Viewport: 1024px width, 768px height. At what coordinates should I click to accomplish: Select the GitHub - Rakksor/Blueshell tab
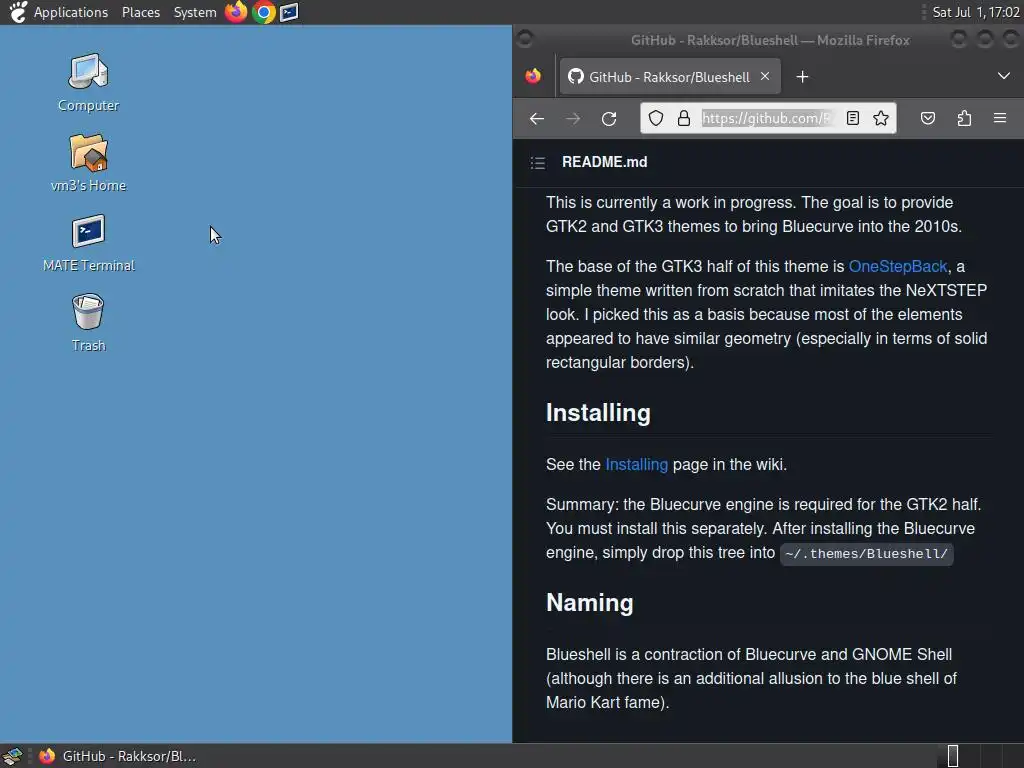[x=669, y=77]
